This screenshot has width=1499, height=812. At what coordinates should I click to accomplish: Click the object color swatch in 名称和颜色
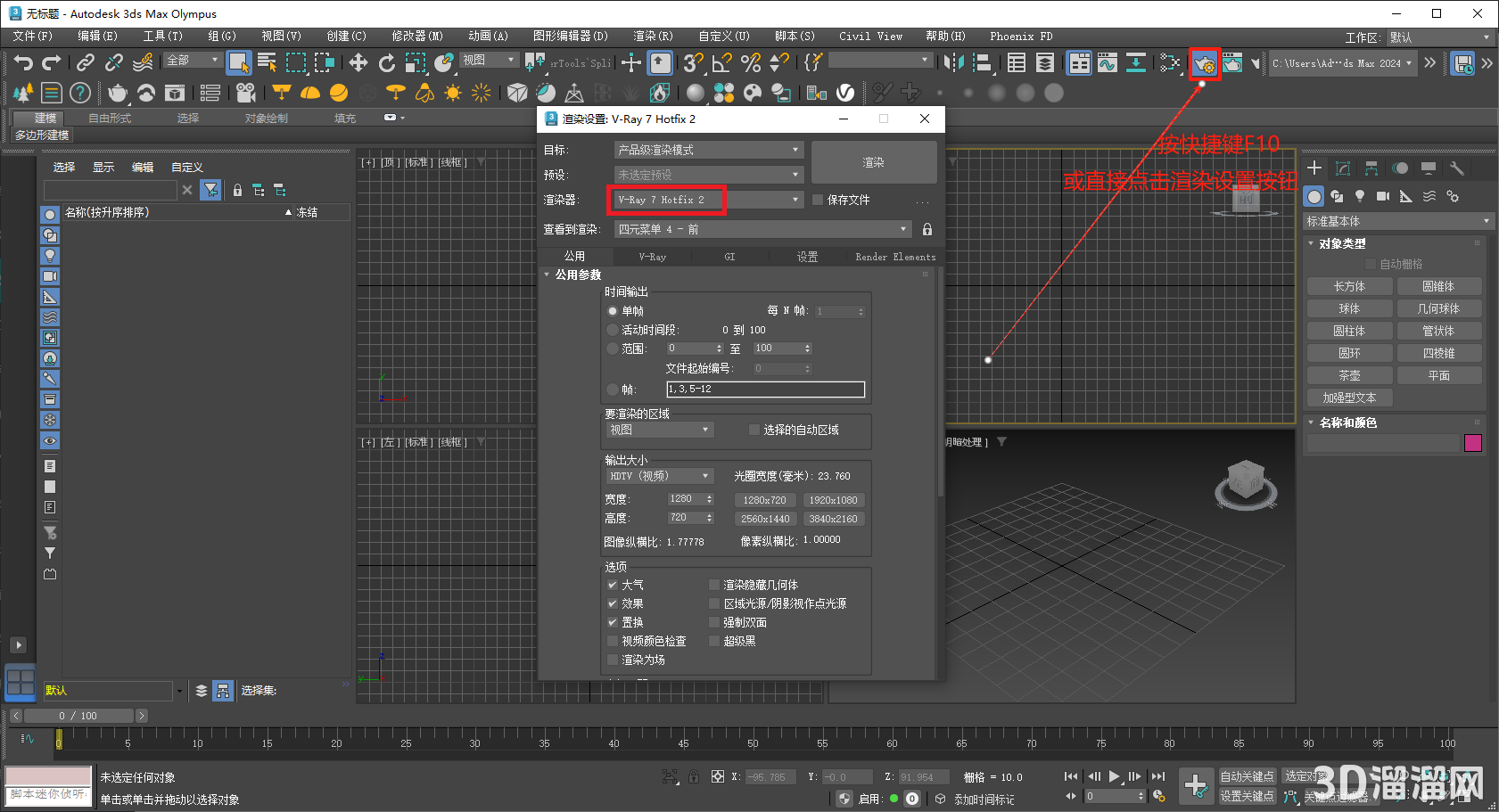click(1473, 443)
